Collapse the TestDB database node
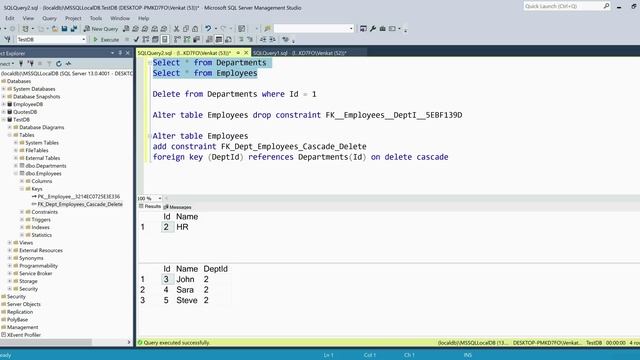 click(4, 120)
